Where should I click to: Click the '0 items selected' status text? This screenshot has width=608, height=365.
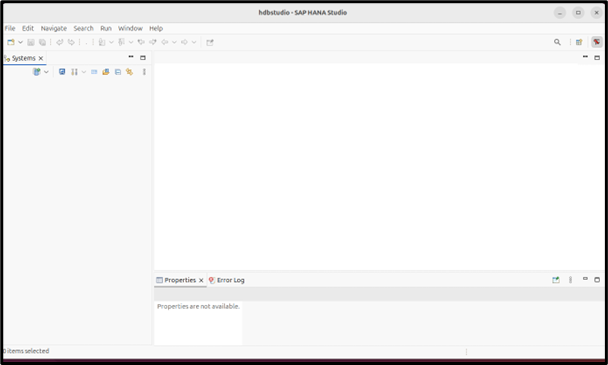[26, 351]
